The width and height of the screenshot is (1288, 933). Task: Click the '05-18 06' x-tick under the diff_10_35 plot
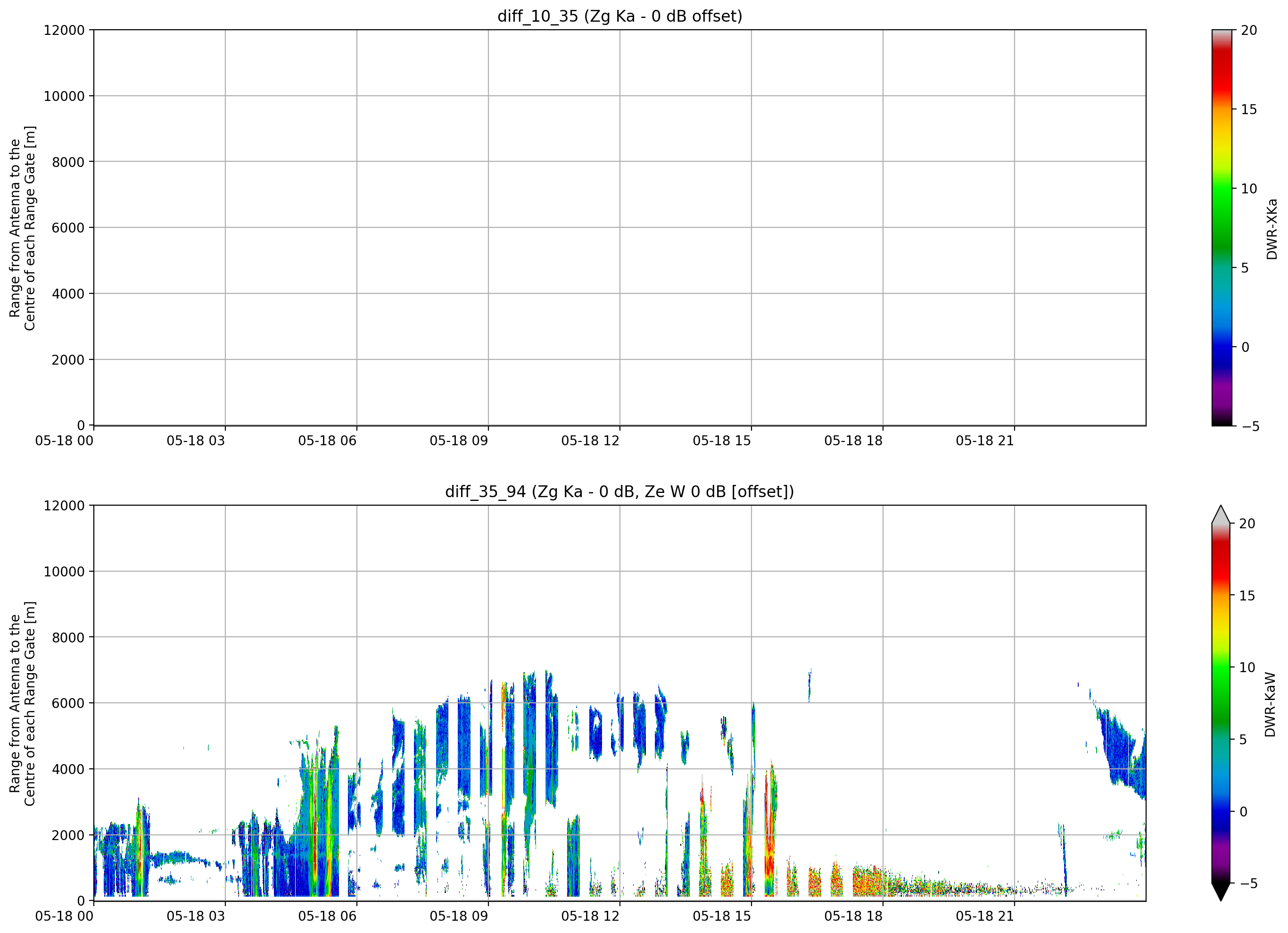(327, 441)
